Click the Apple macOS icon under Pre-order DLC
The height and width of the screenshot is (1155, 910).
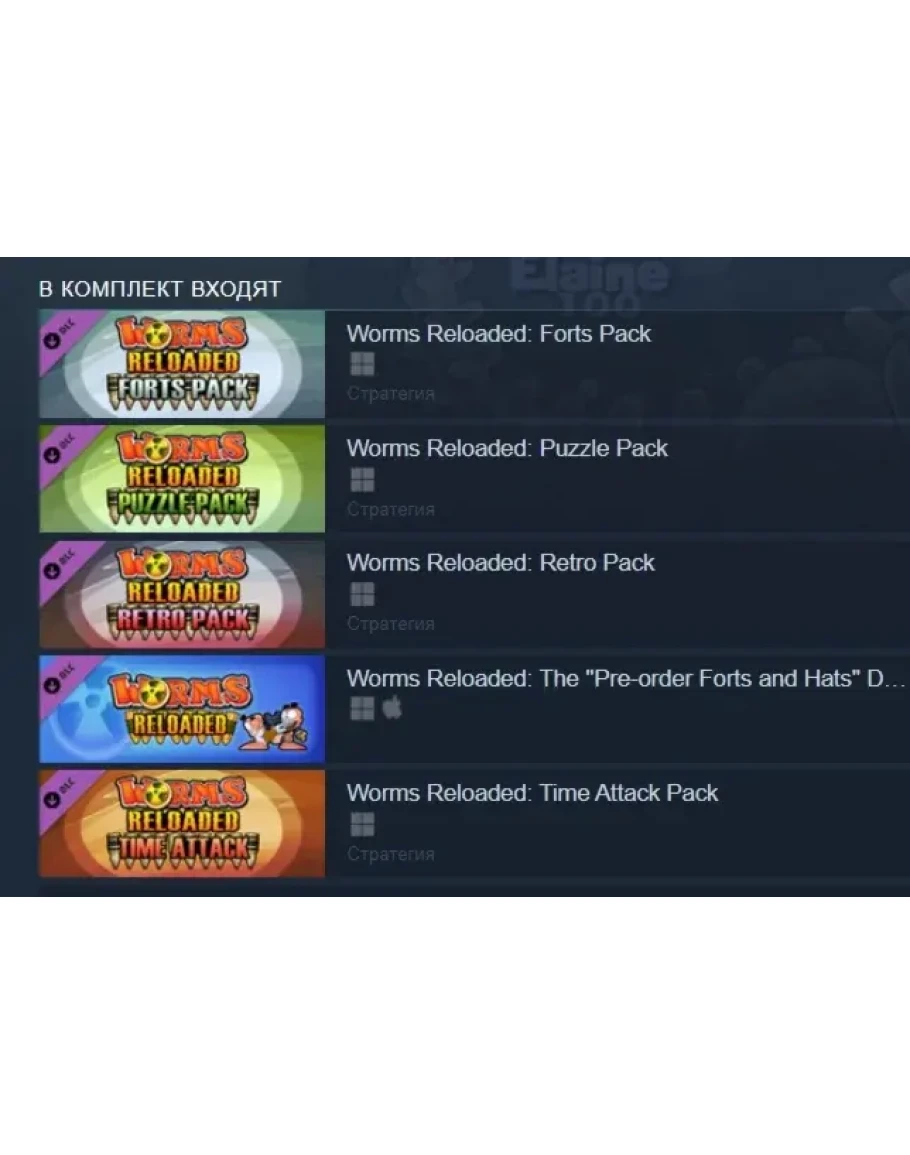click(x=392, y=707)
